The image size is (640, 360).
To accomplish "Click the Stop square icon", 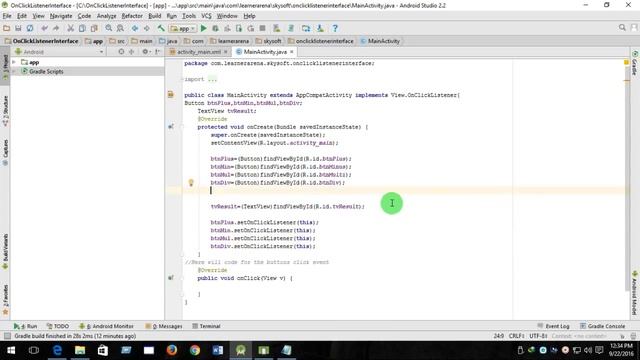I will [262, 28].
